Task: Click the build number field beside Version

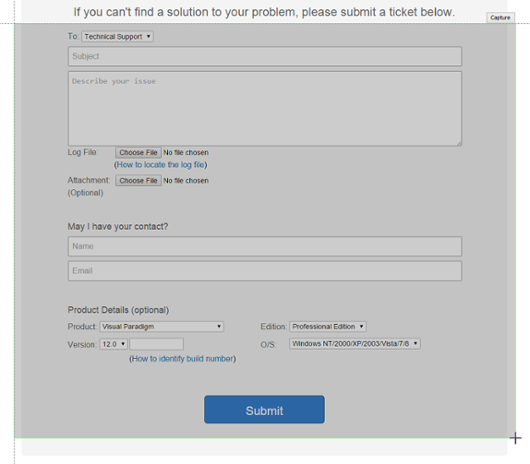Action: click(x=156, y=344)
